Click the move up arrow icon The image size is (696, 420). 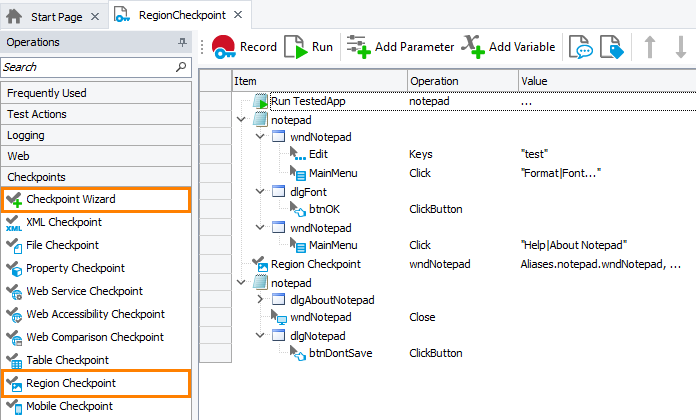click(x=648, y=47)
